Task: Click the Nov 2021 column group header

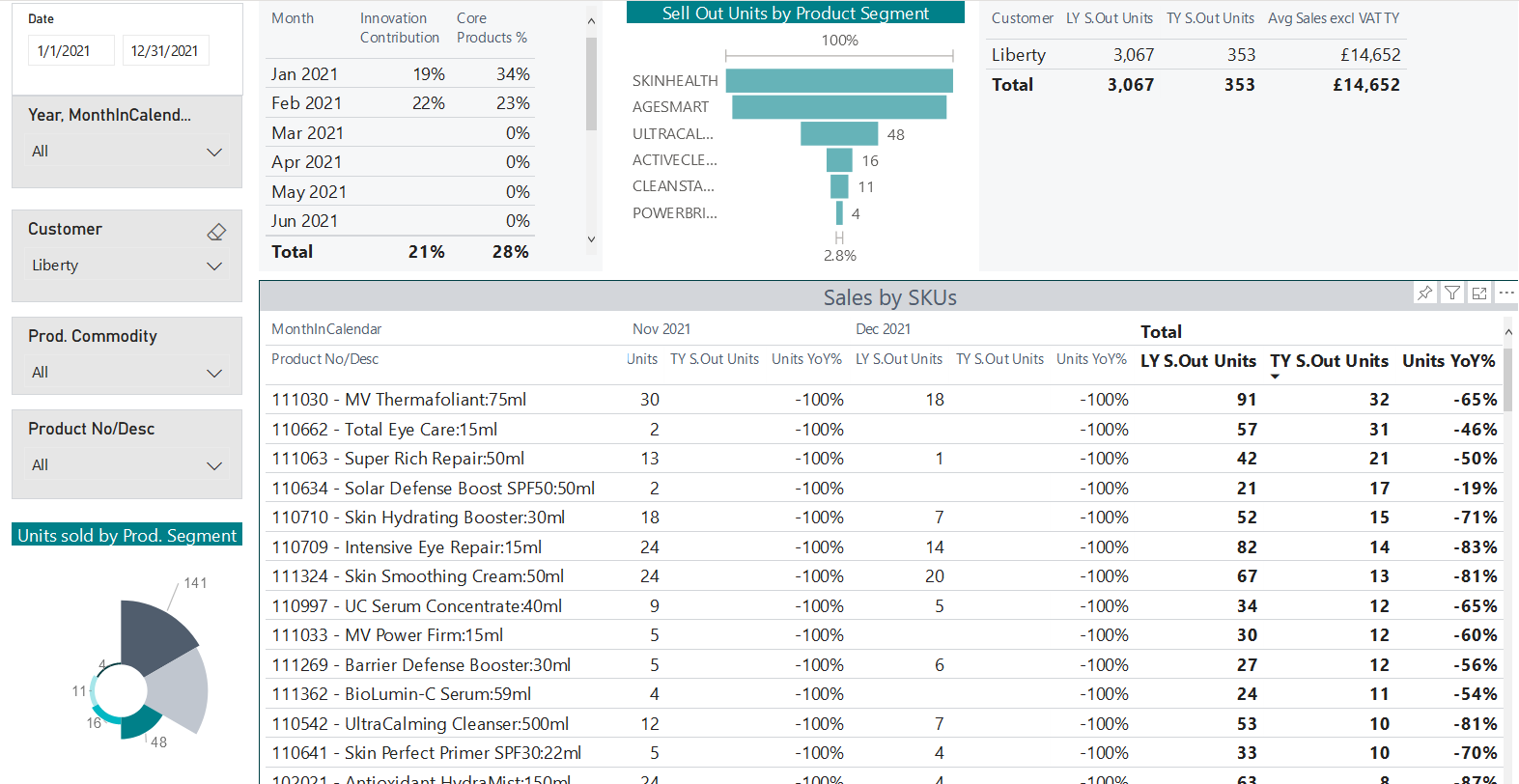Action: [x=661, y=329]
